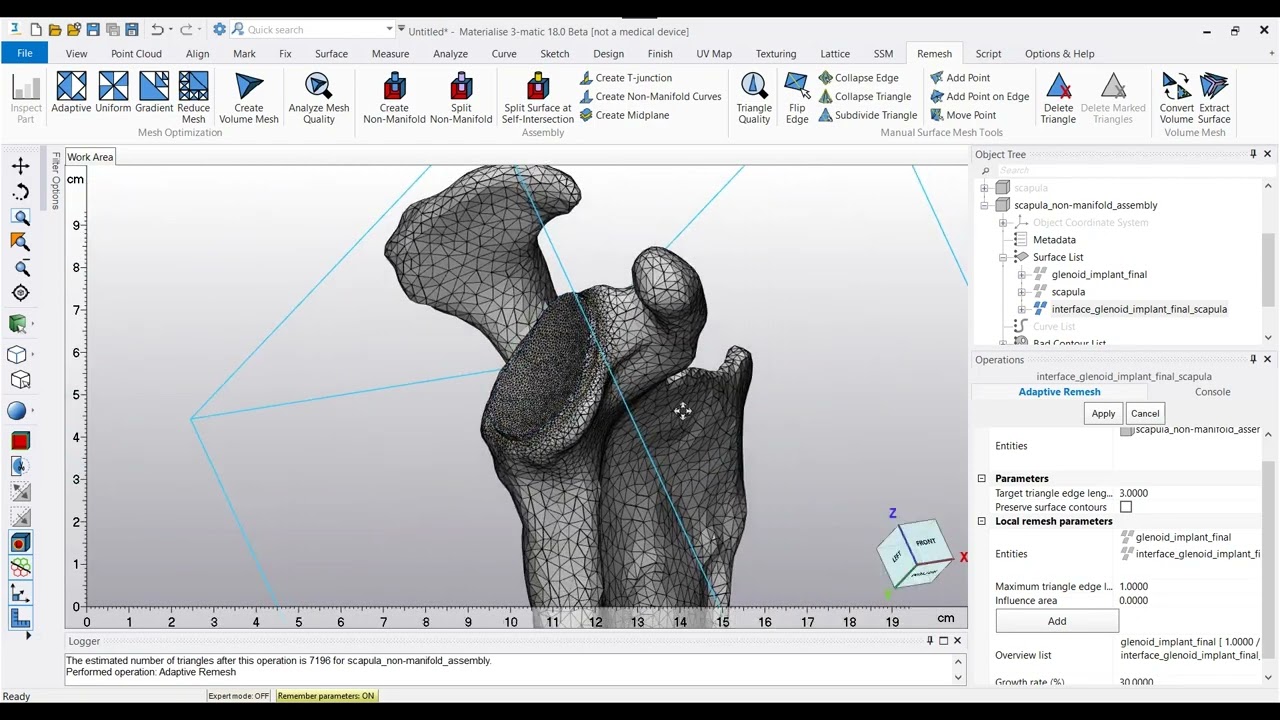Click the zoom window magnifier icon
The width and height of the screenshot is (1280, 720).
coord(20,217)
